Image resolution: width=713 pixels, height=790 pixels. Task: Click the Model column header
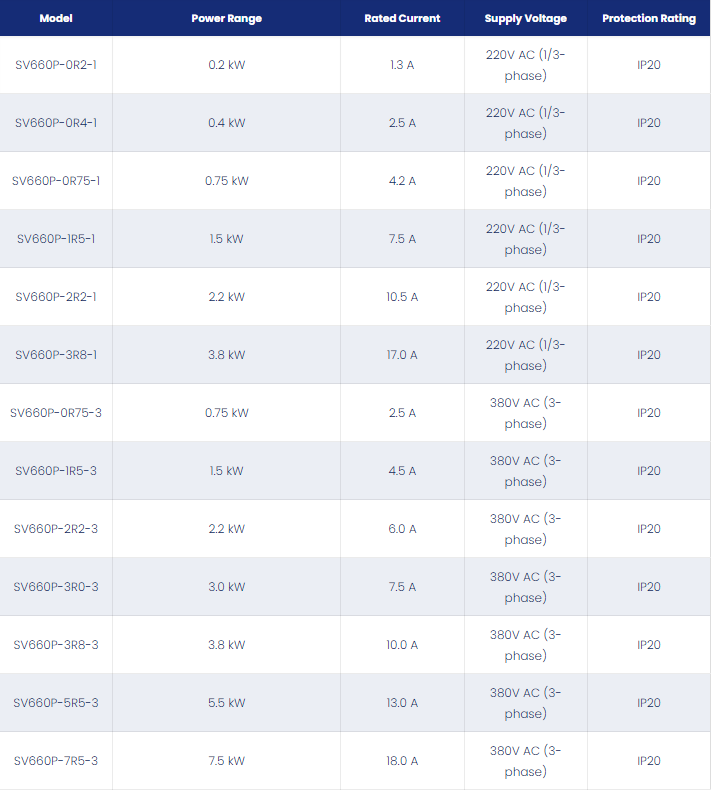[56, 18]
